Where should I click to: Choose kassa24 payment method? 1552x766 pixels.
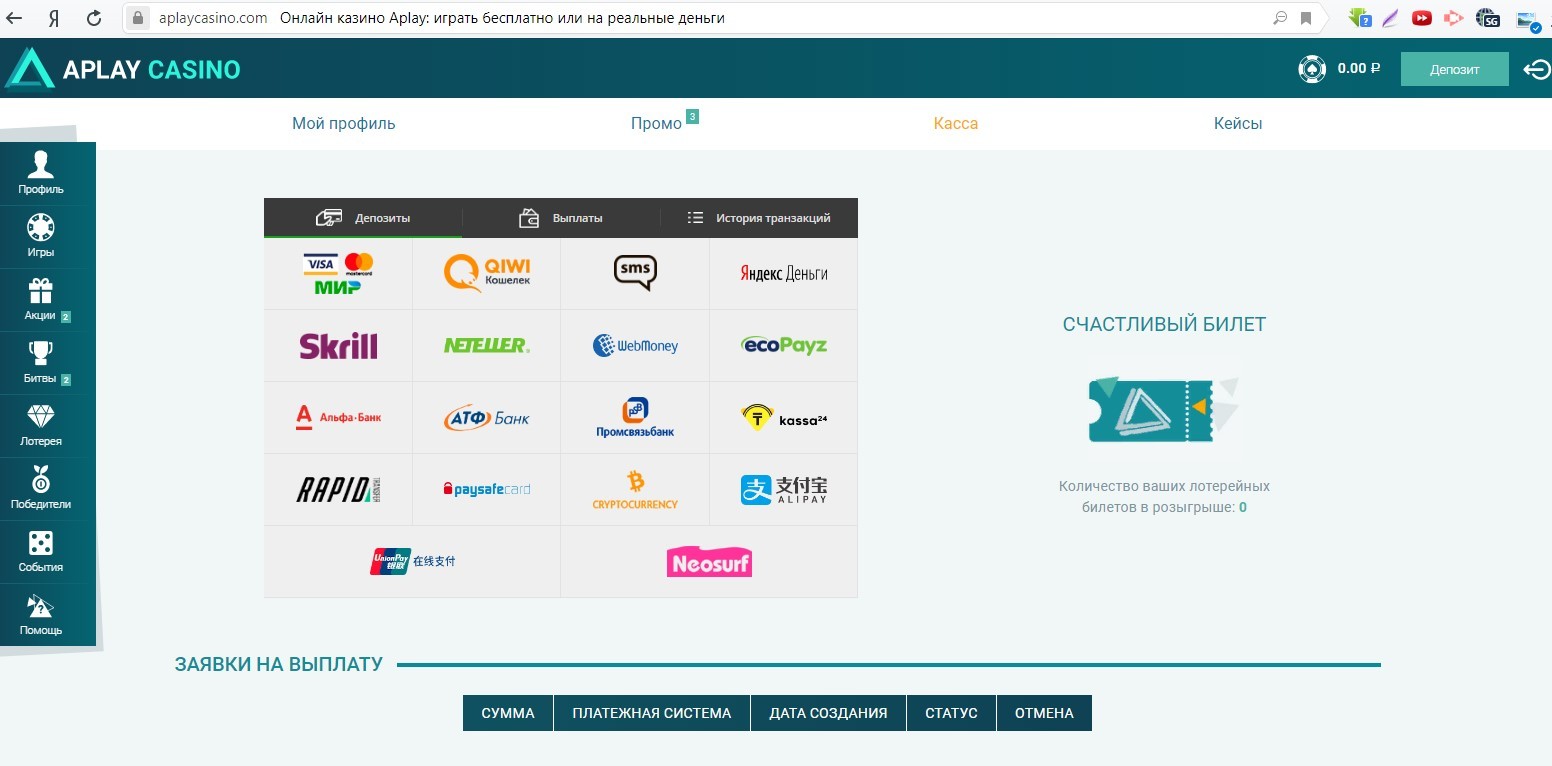(784, 418)
